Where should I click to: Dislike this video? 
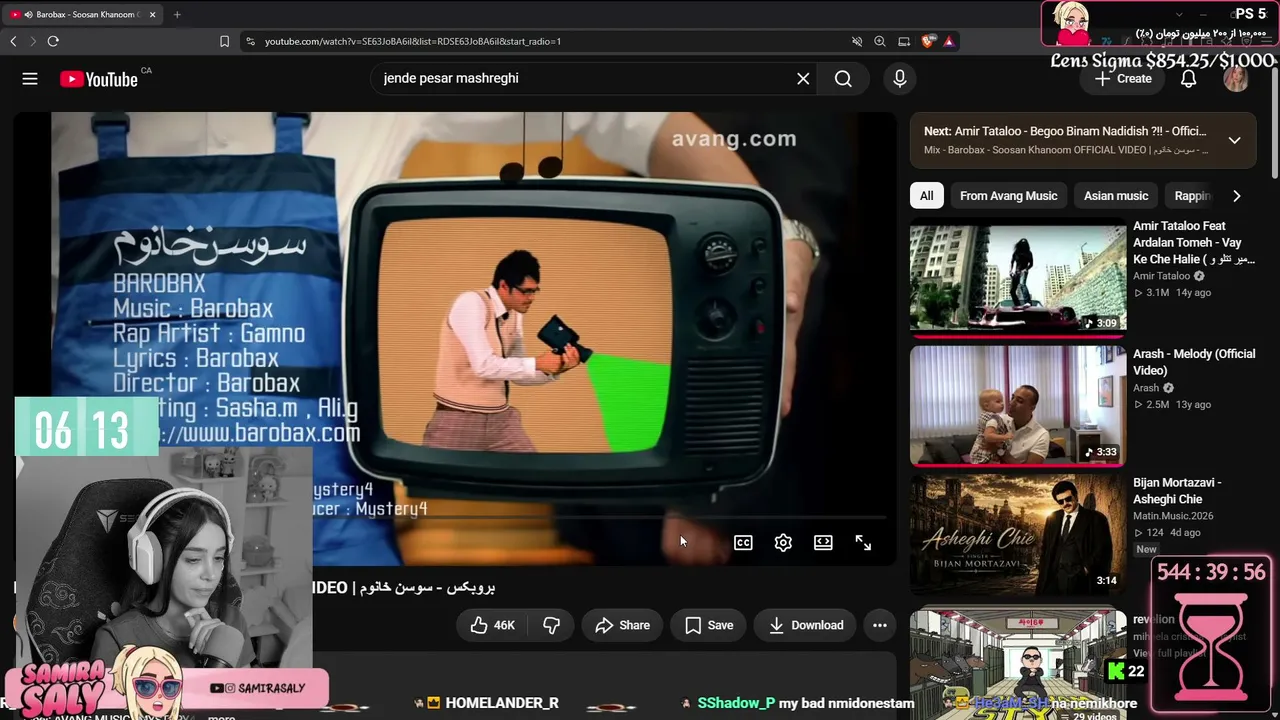(551, 625)
